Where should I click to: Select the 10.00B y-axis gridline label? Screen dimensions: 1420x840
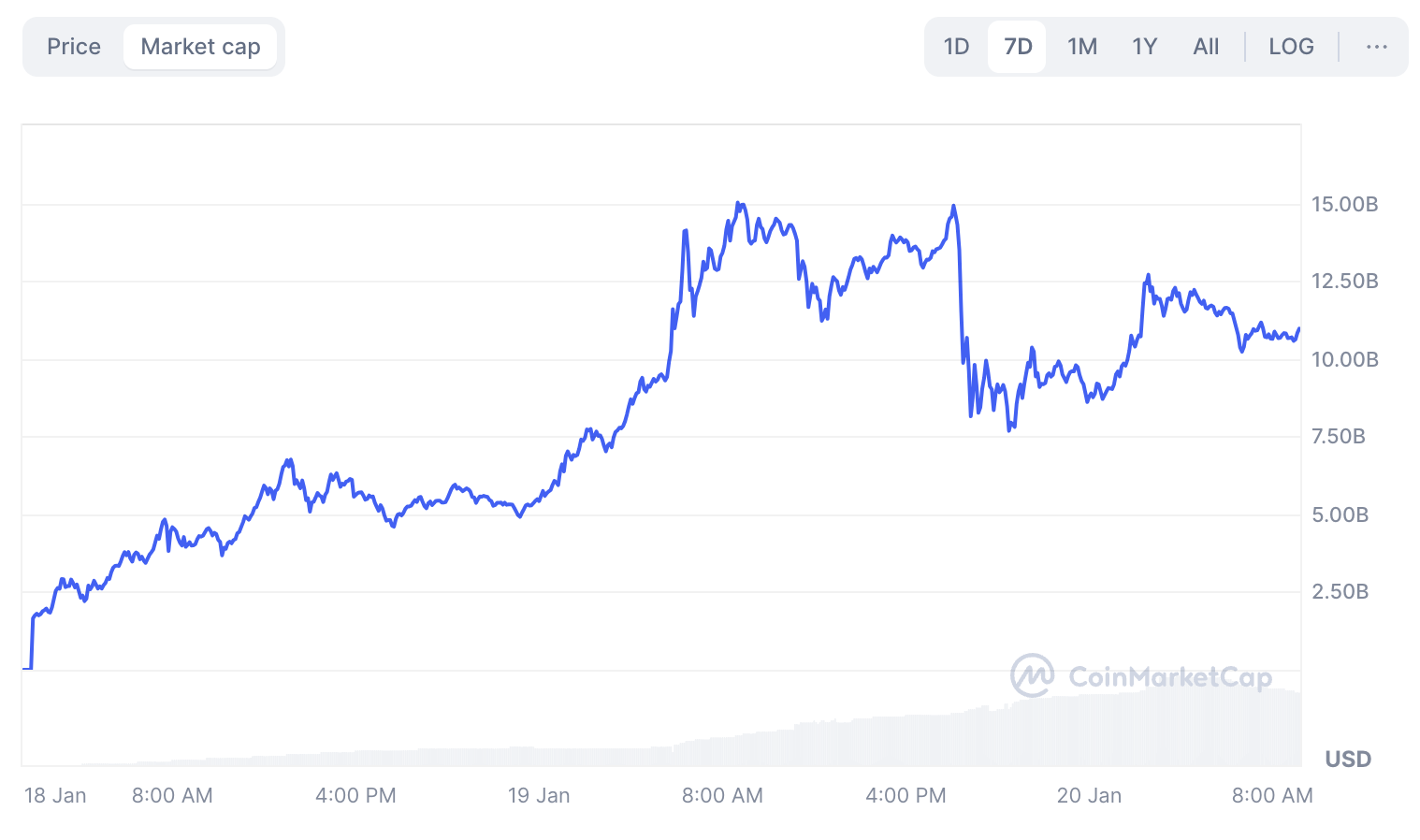1344,359
